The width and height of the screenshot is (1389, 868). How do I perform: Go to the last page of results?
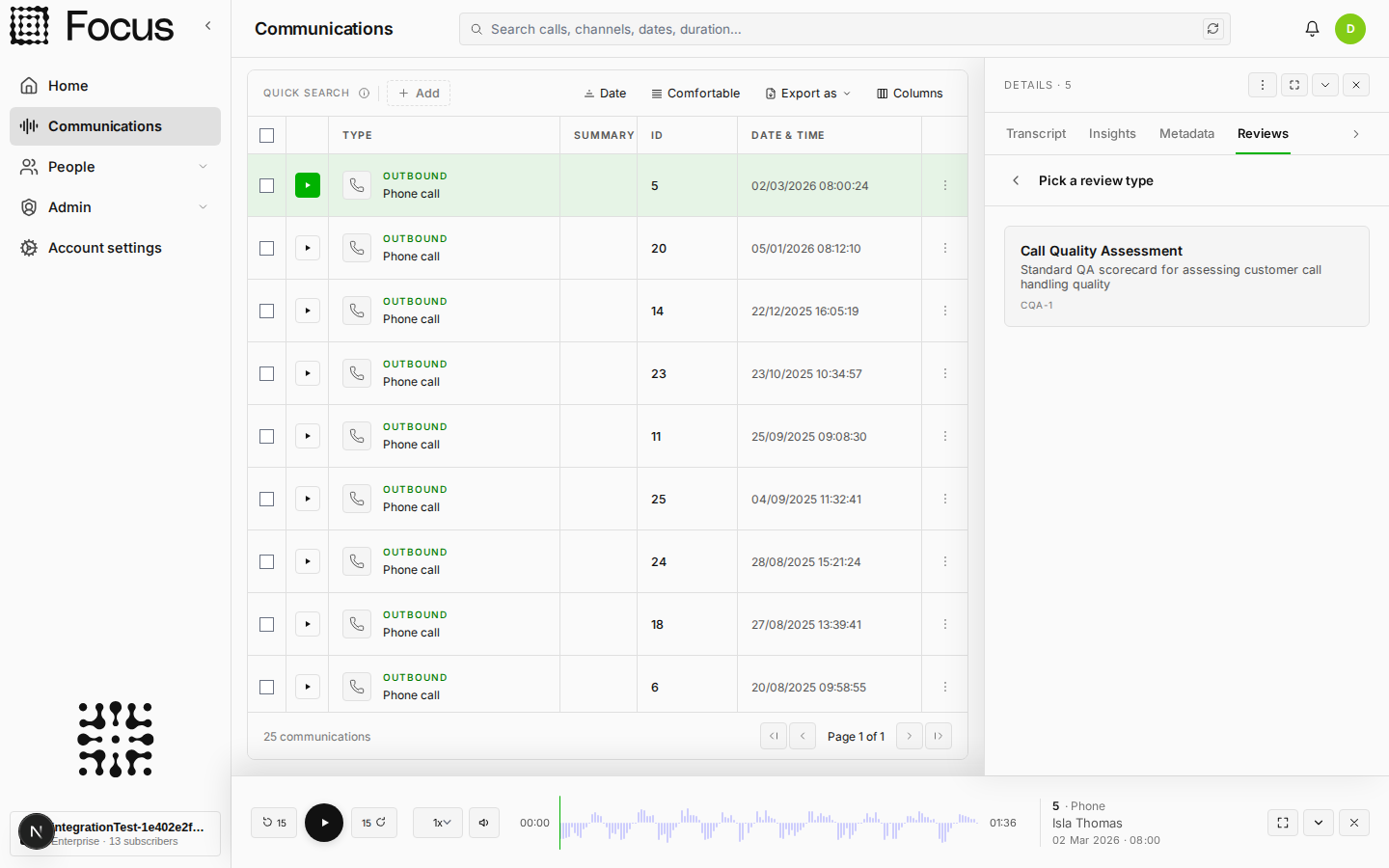coord(939,736)
